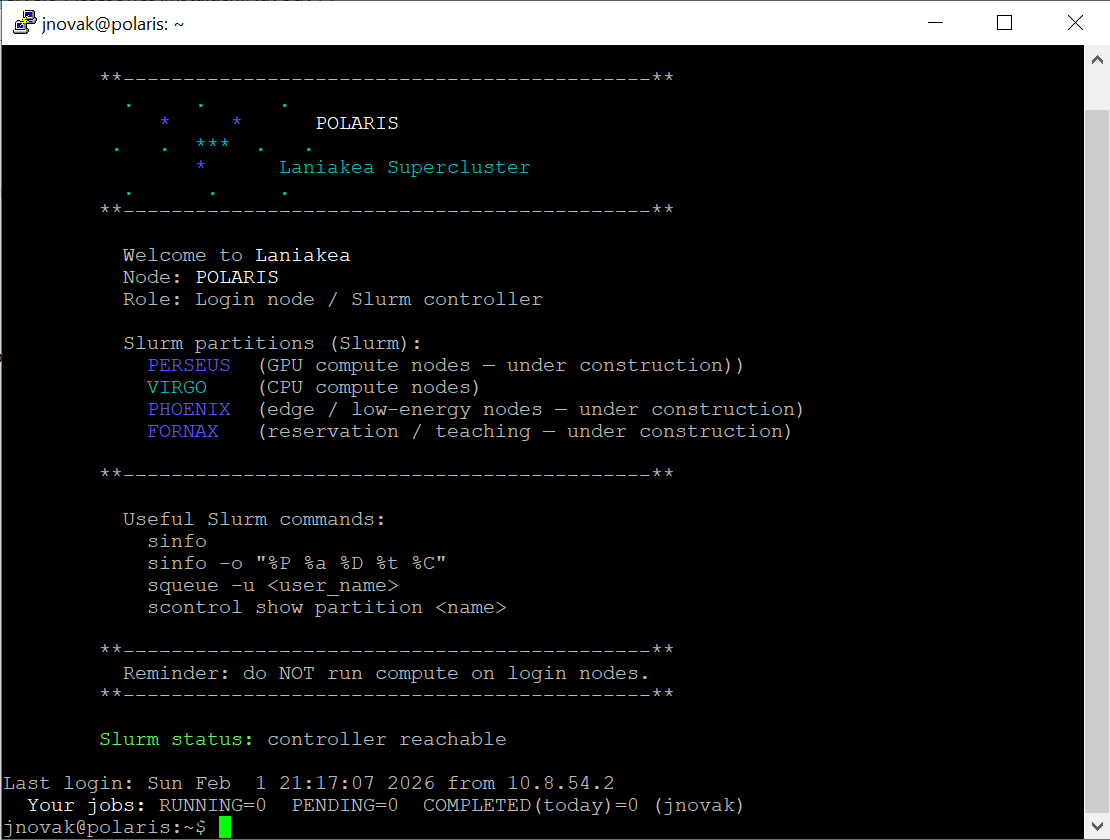1110x840 pixels.
Task: Click the vertical scrollbar thumb
Action: pyautogui.click(x=1097, y=460)
